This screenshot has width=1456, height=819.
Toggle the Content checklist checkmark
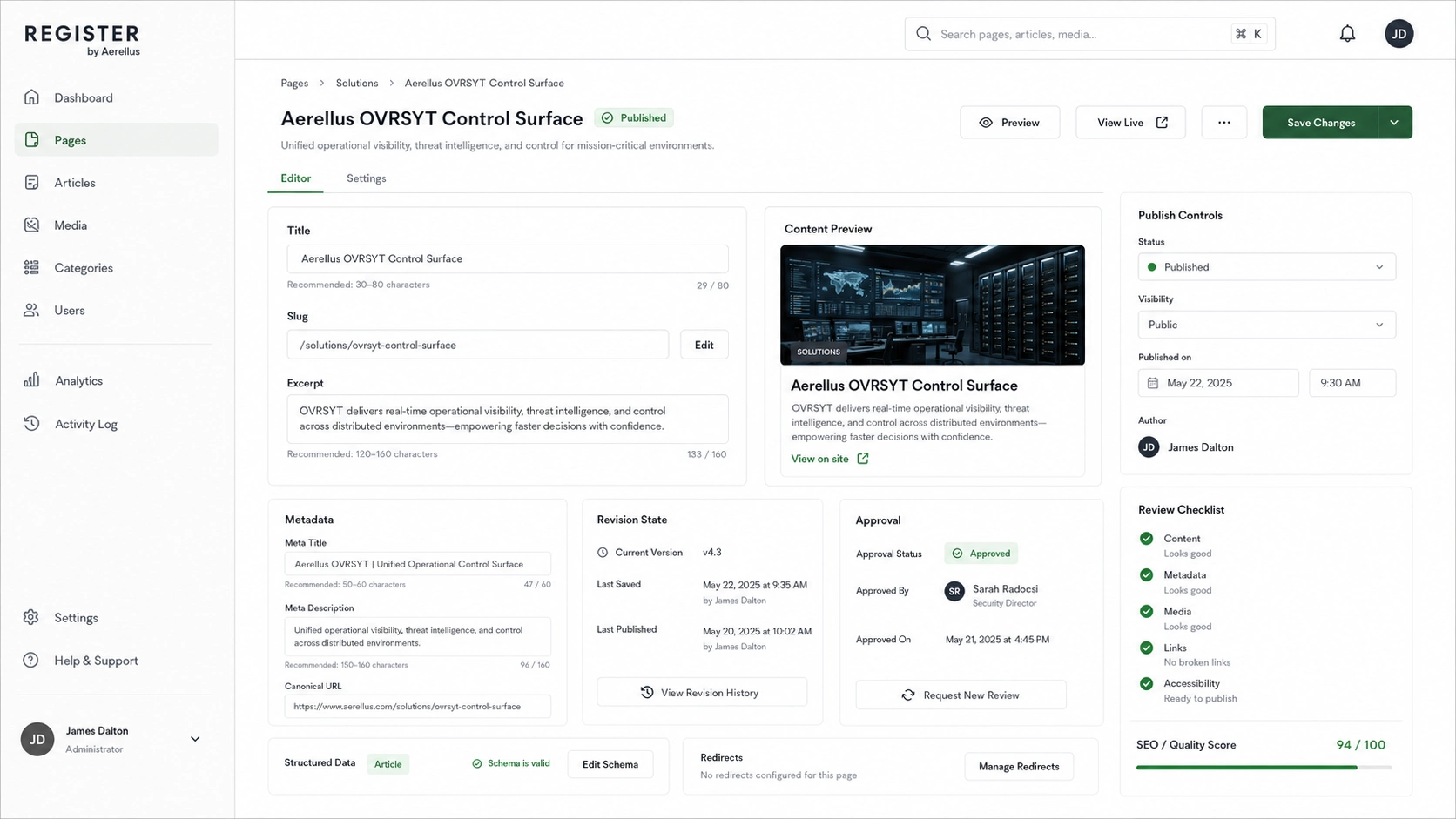point(1147,539)
